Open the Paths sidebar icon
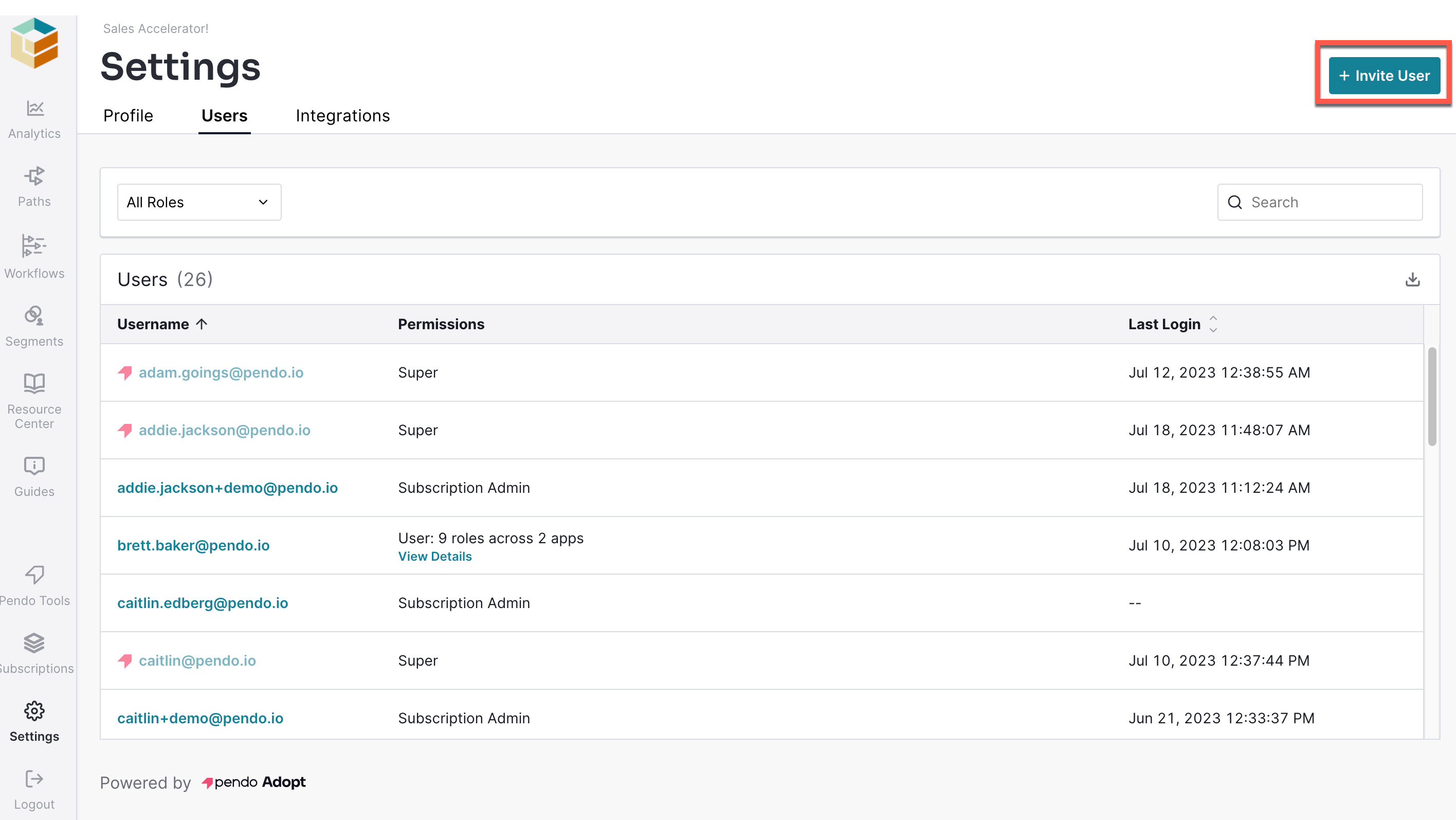Viewport: 1456px width, 820px height. [34, 176]
